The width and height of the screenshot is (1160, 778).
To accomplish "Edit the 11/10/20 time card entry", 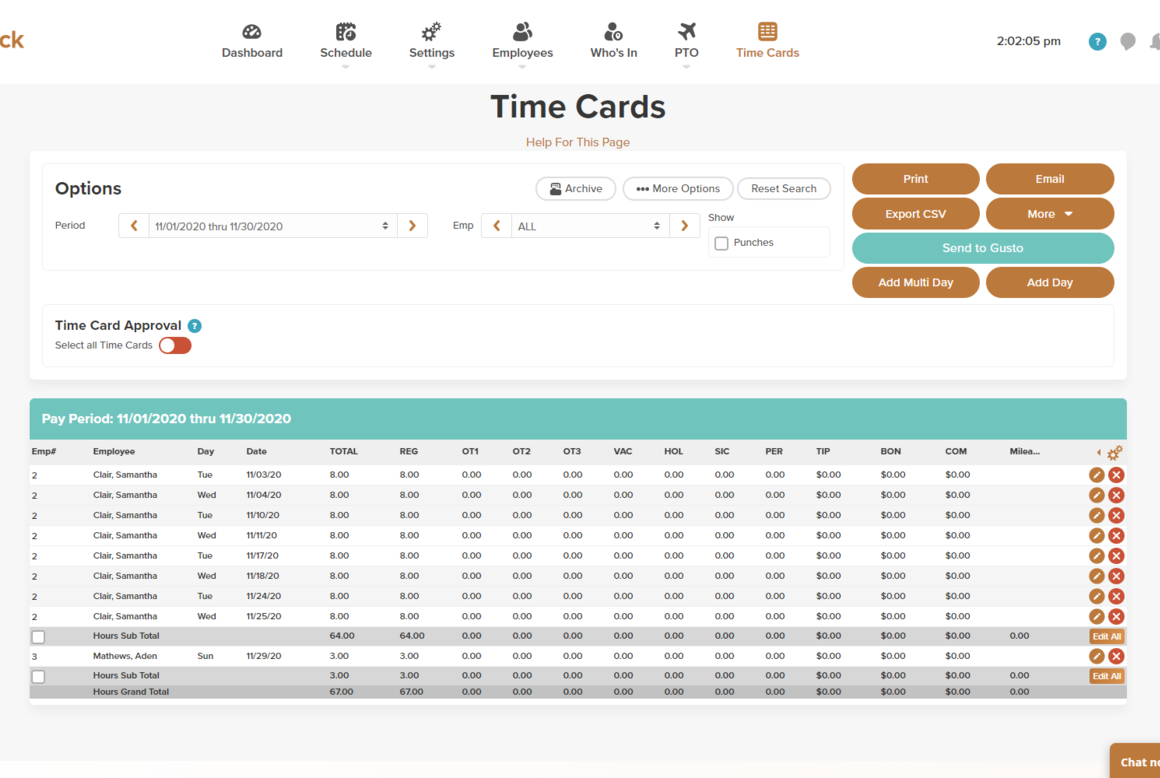I will click(1096, 515).
